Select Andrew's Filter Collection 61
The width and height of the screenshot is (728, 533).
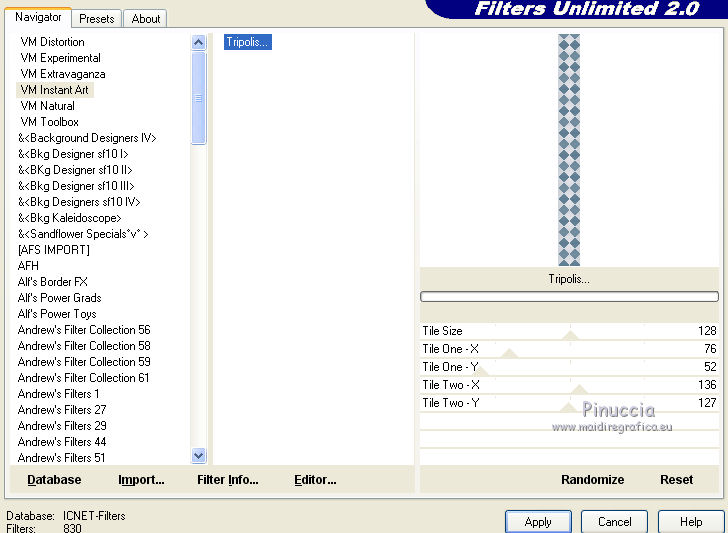[84, 378]
